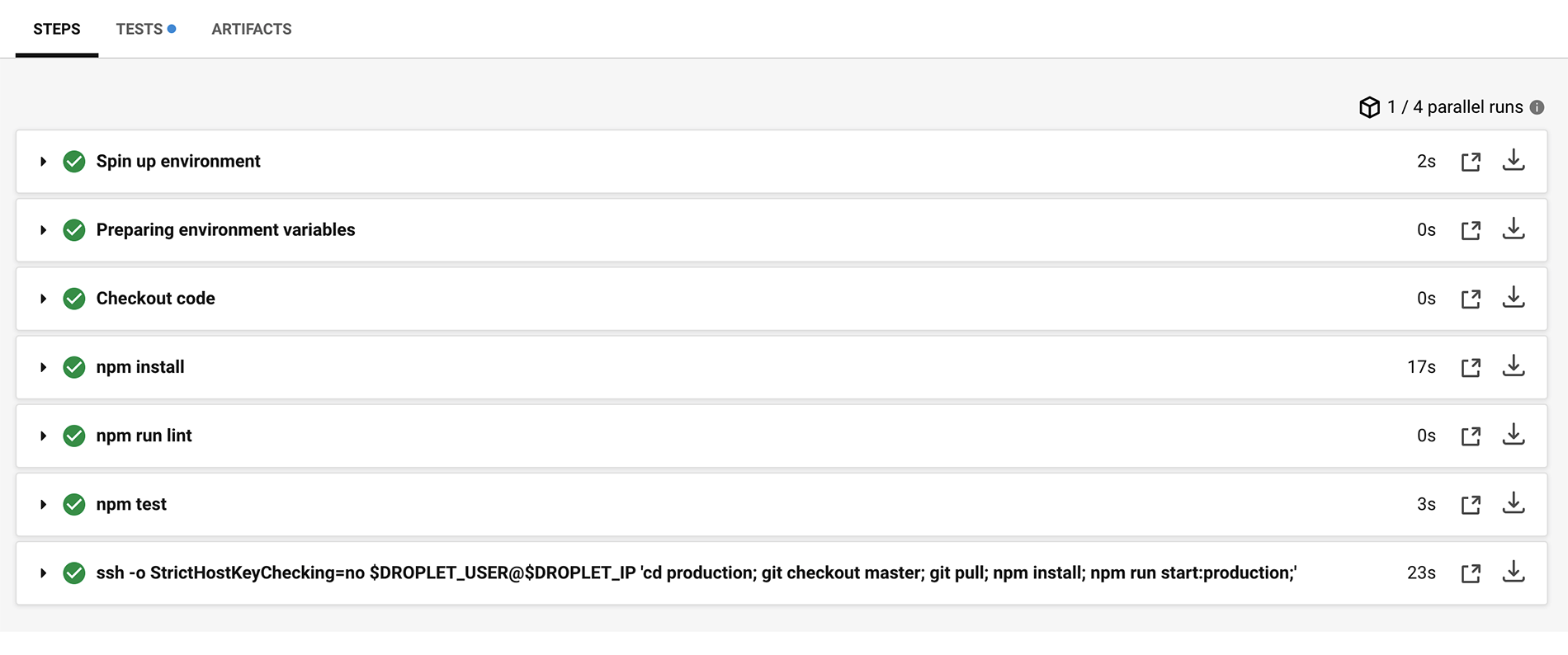Open Checkout code output in new tab
This screenshot has height=655, width=1568.
pyautogui.click(x=1471, y=299)
